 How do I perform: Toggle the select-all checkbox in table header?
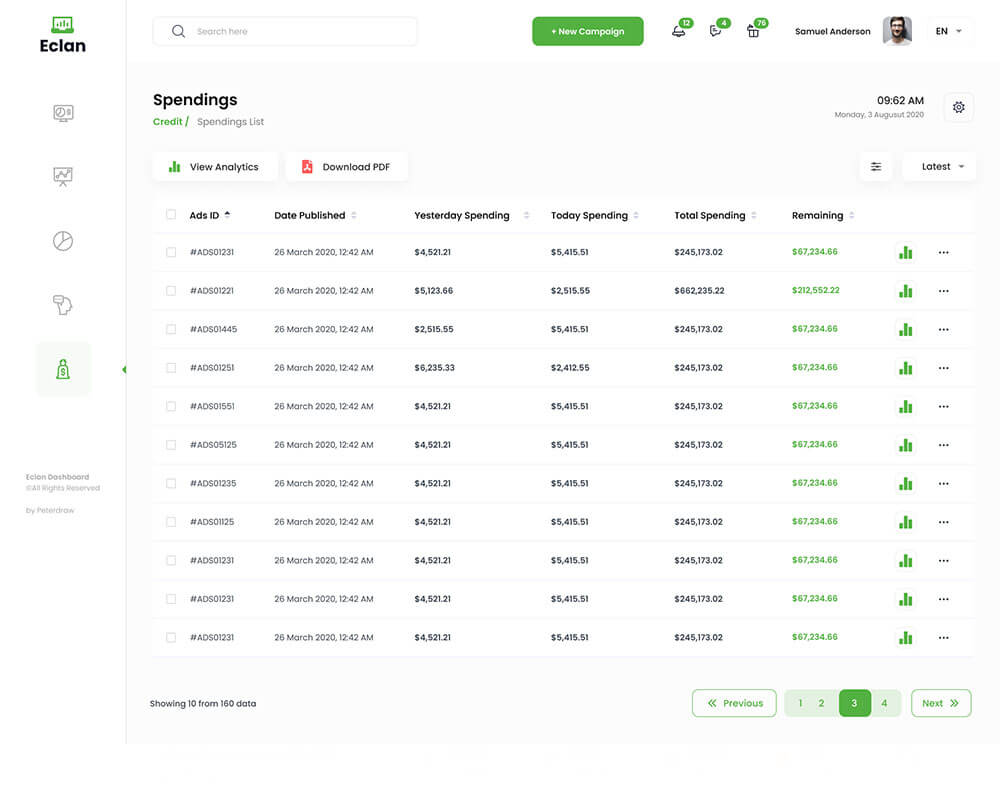pos(171,215)
